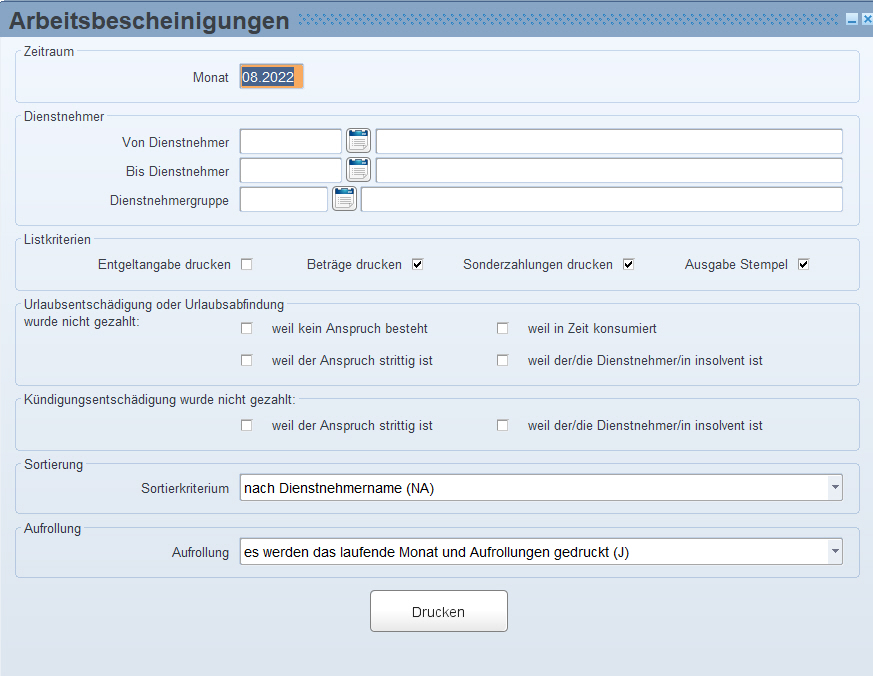The height and width of the screenshot is (676, 873).
Task: Select Urlaubsentschädigung 'weil der Anspruch strittig ist'
Action: tap(246, 360)
